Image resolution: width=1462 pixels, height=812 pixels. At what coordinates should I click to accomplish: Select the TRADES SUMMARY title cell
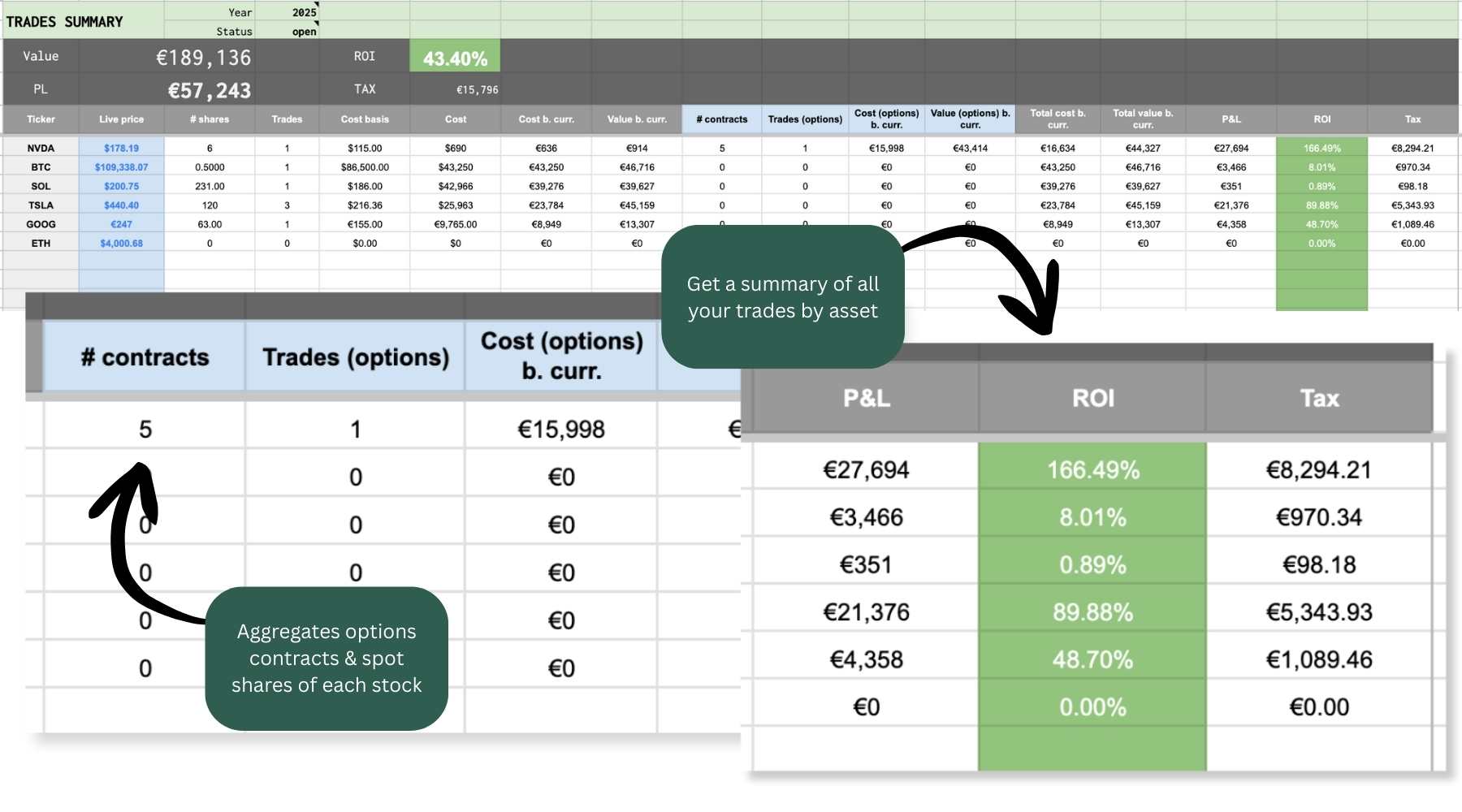[x=65, y=22]
